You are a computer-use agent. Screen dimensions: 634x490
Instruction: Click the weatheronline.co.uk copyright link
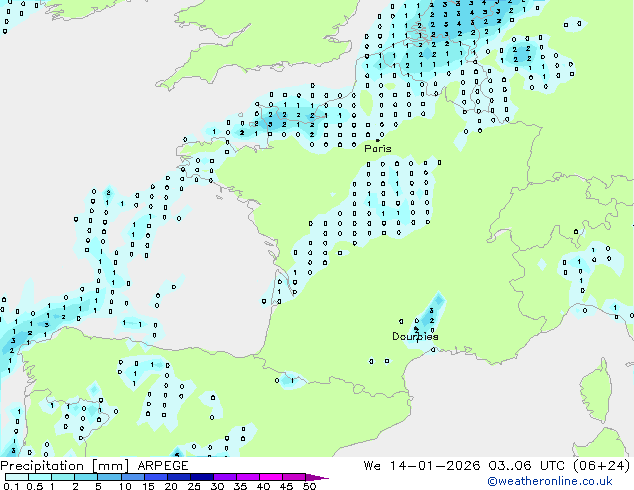click(x=550, y=481)
